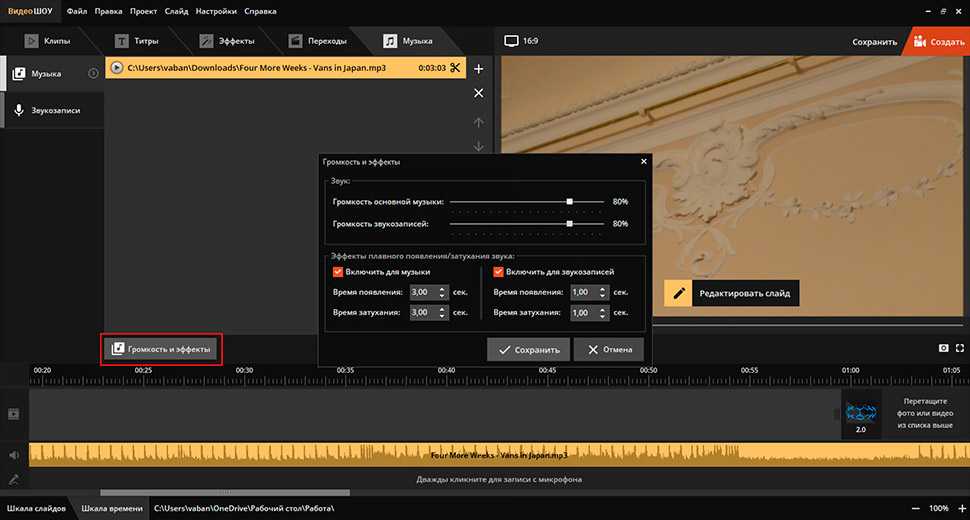
Task: Click the pencil icon on Редактировать слайд
Action: click(x=679, y=293)
